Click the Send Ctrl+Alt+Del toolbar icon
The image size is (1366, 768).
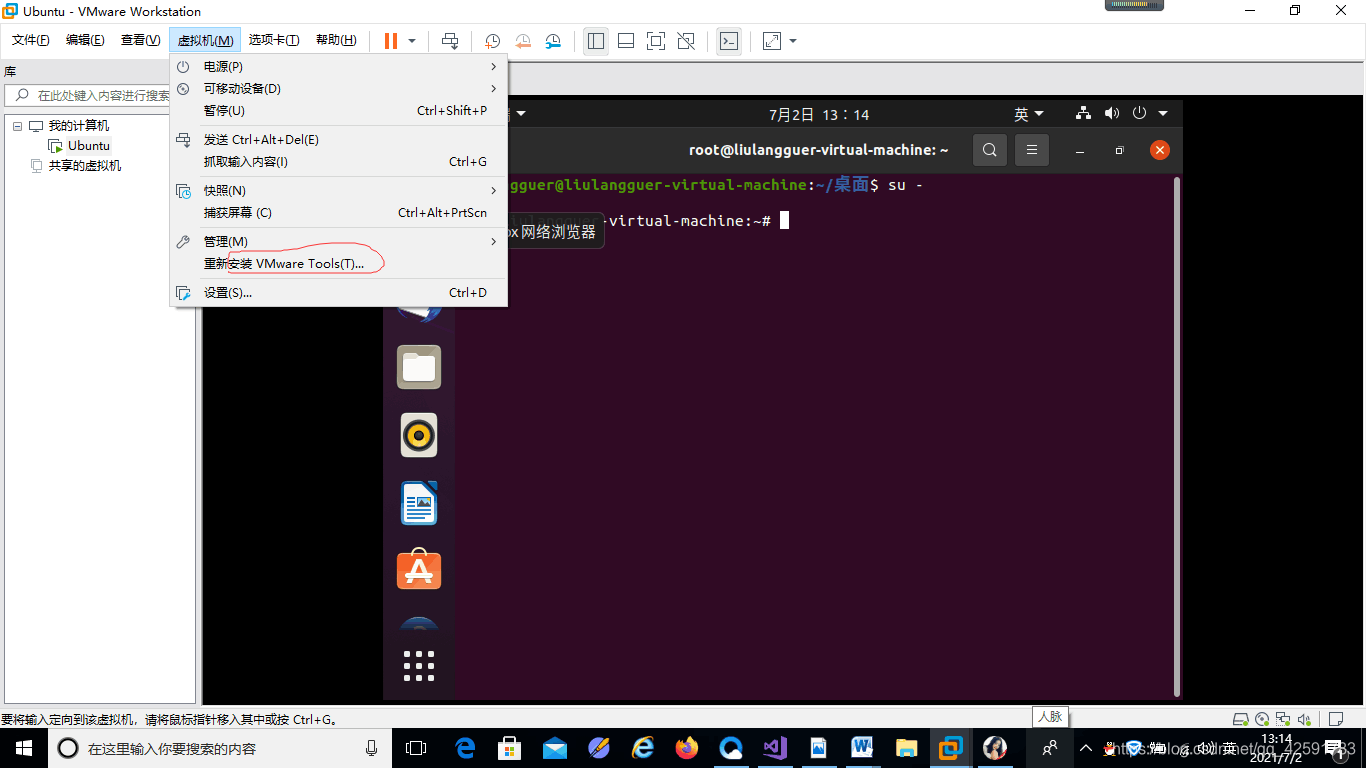(x=450, y=41)
